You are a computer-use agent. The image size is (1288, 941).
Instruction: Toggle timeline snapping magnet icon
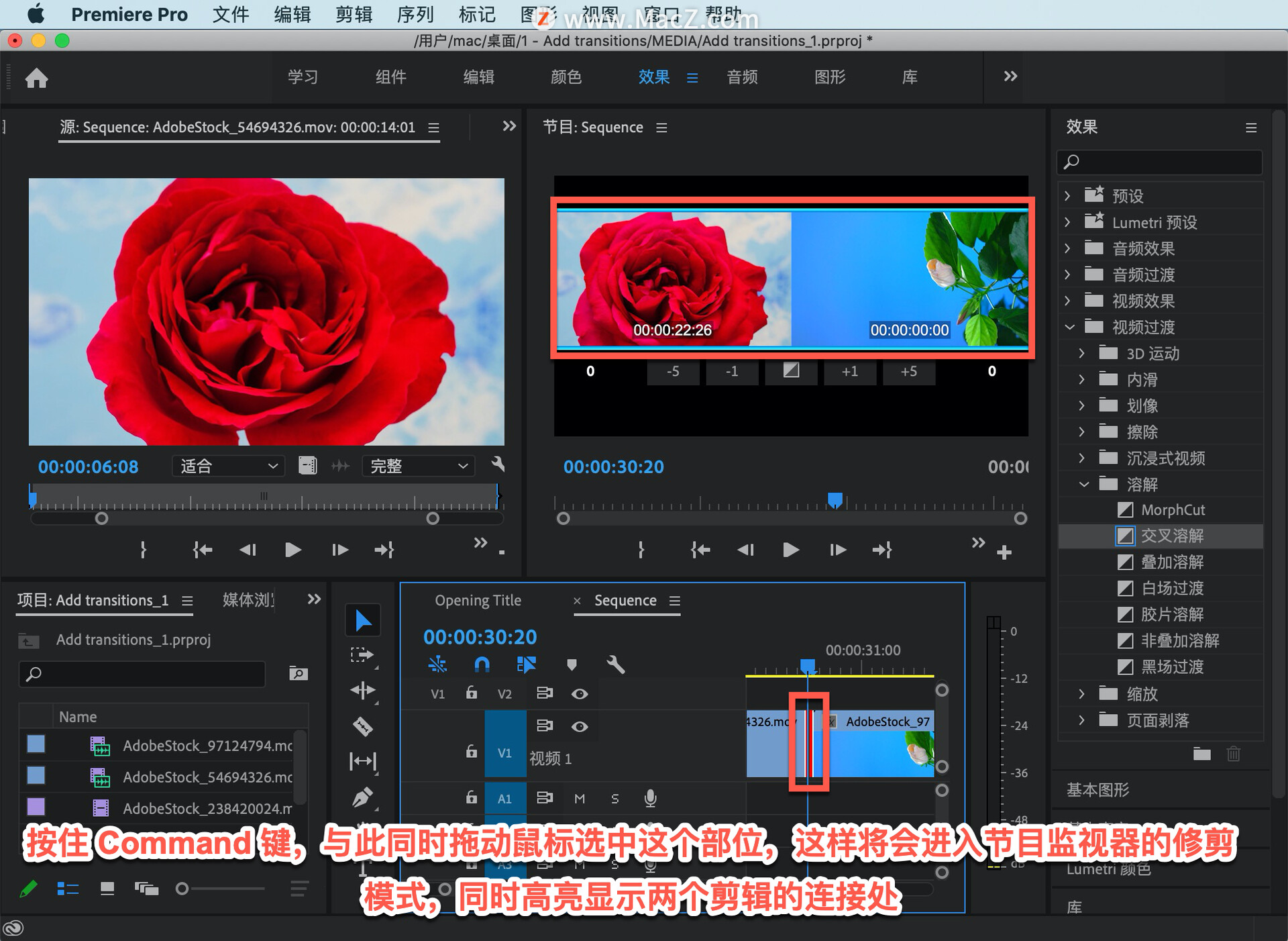[x=482, y=664]
